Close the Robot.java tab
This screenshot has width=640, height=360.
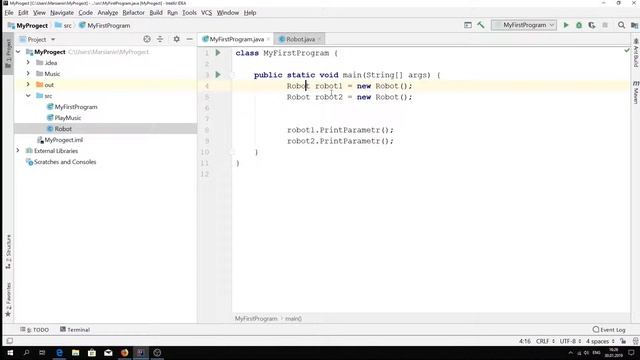pyautogui.click(x=319, y=39)
